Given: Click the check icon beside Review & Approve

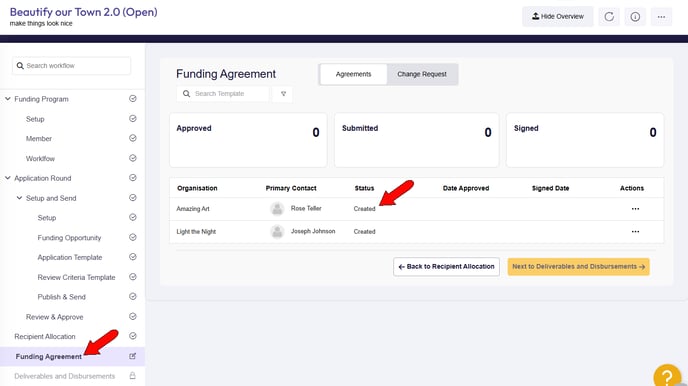Looking at the screenshot, I should (133, 316).
